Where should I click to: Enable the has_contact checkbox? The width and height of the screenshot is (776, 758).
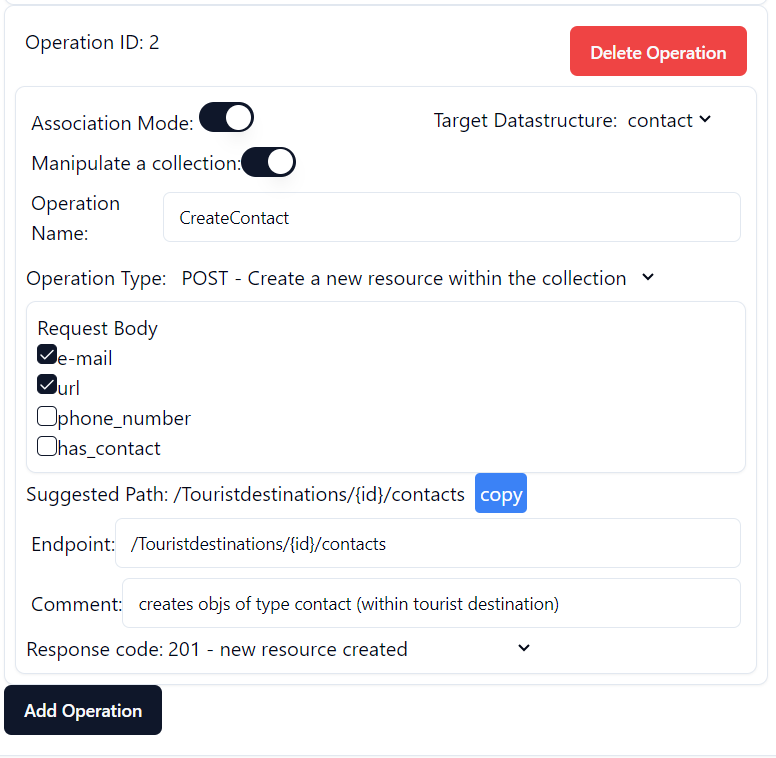(x=47, y=446)
